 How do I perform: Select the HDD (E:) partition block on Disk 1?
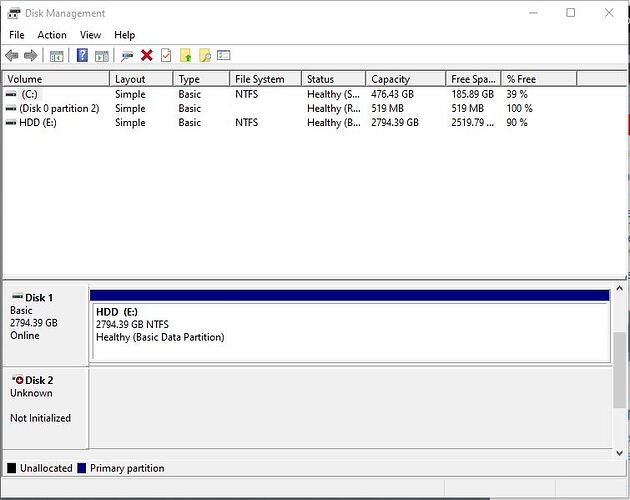point(350,330)
